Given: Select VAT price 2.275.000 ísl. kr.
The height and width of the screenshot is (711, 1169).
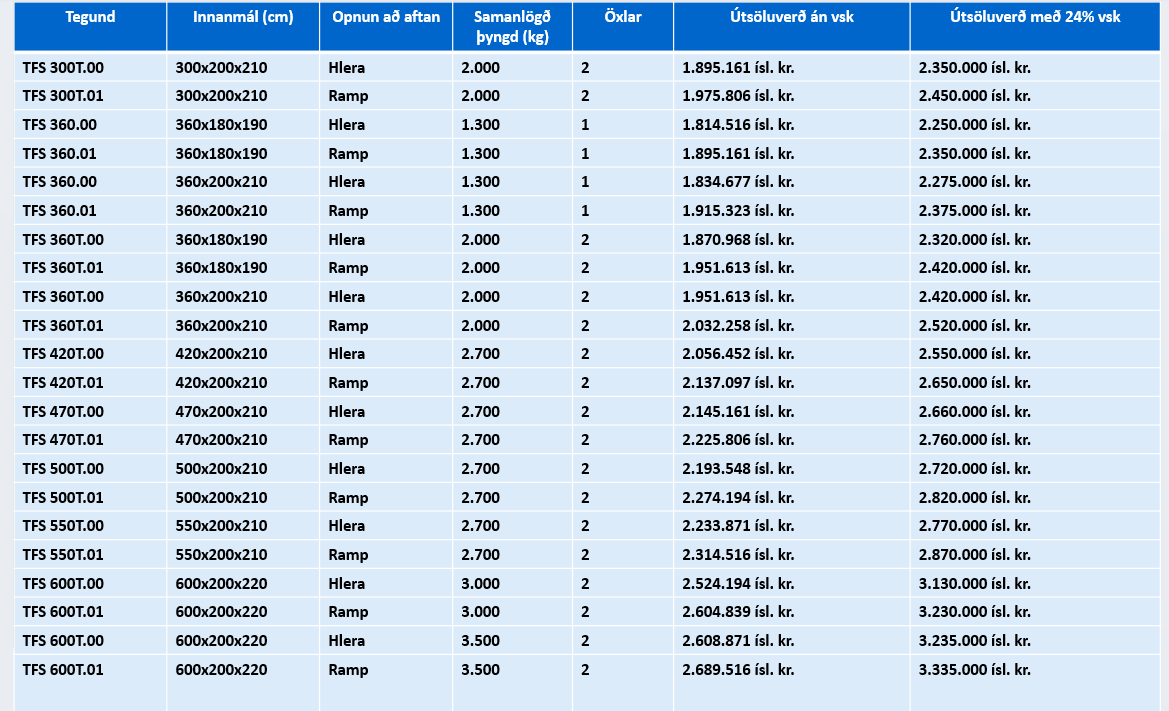Looking at the screenshot, I should pos(974,182).
